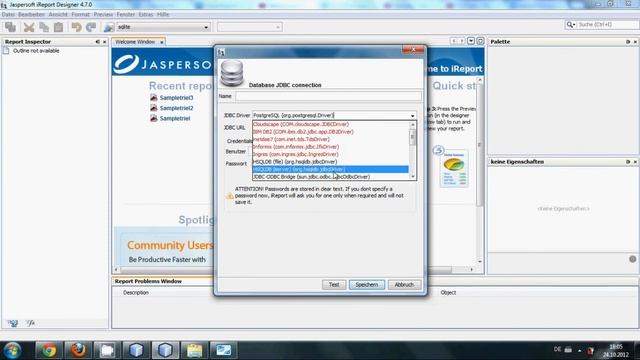Select Informix driver in list
640x360 pixels.
pos(330,147)
